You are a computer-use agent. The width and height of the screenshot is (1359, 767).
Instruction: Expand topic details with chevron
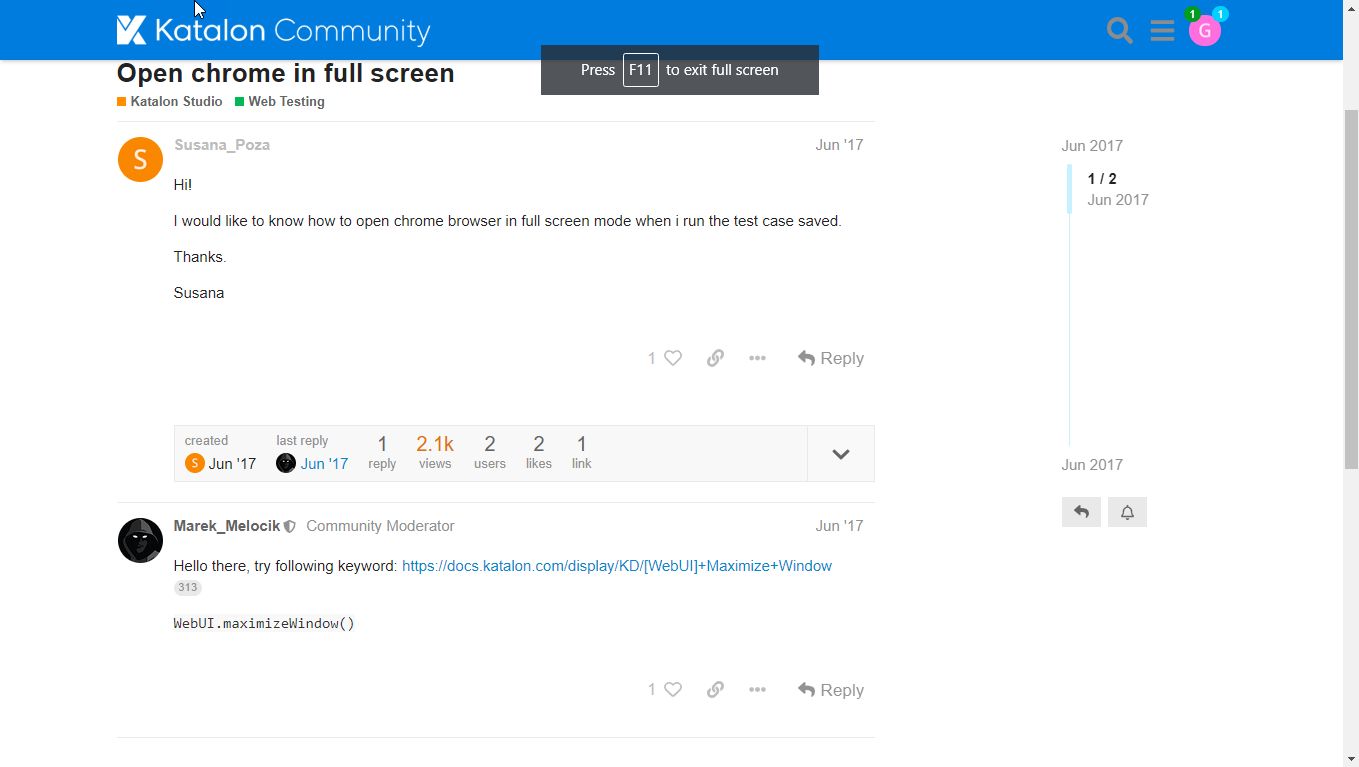[x=840, y=454]
